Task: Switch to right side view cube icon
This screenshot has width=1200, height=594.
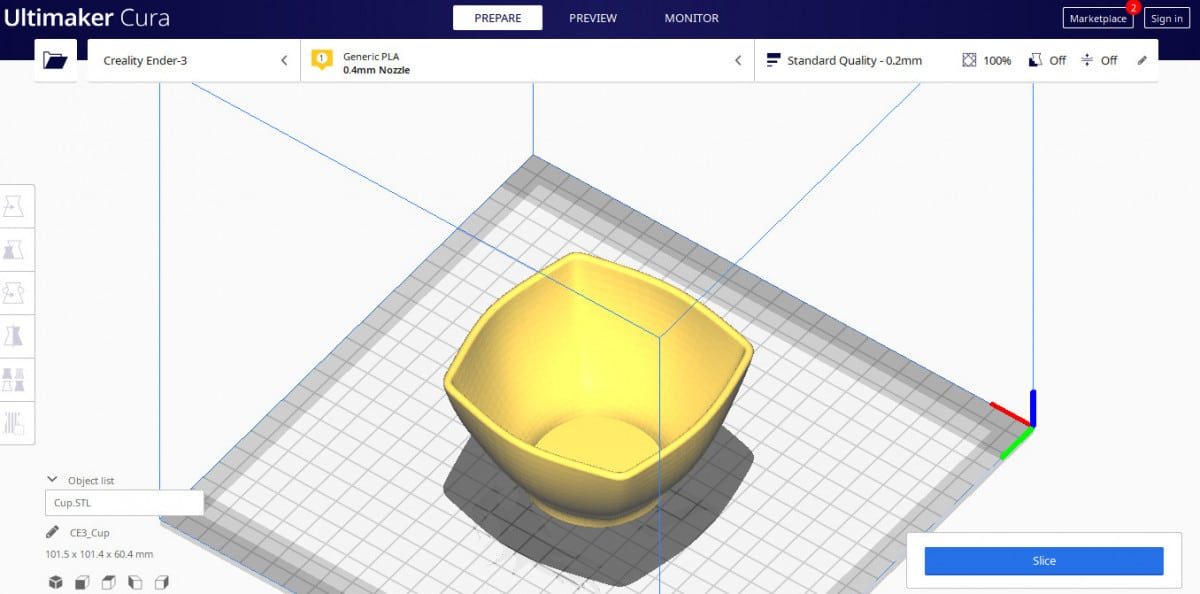Action: (x=161, y=582)
